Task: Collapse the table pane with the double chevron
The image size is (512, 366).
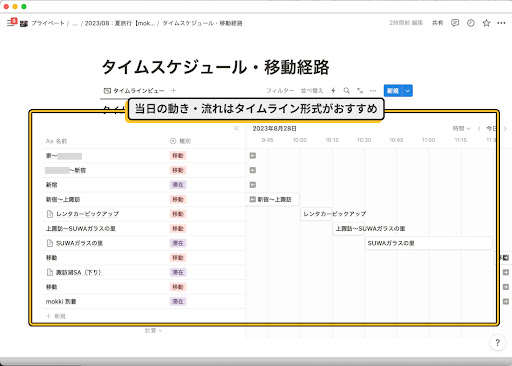Action: pos(236,128)
